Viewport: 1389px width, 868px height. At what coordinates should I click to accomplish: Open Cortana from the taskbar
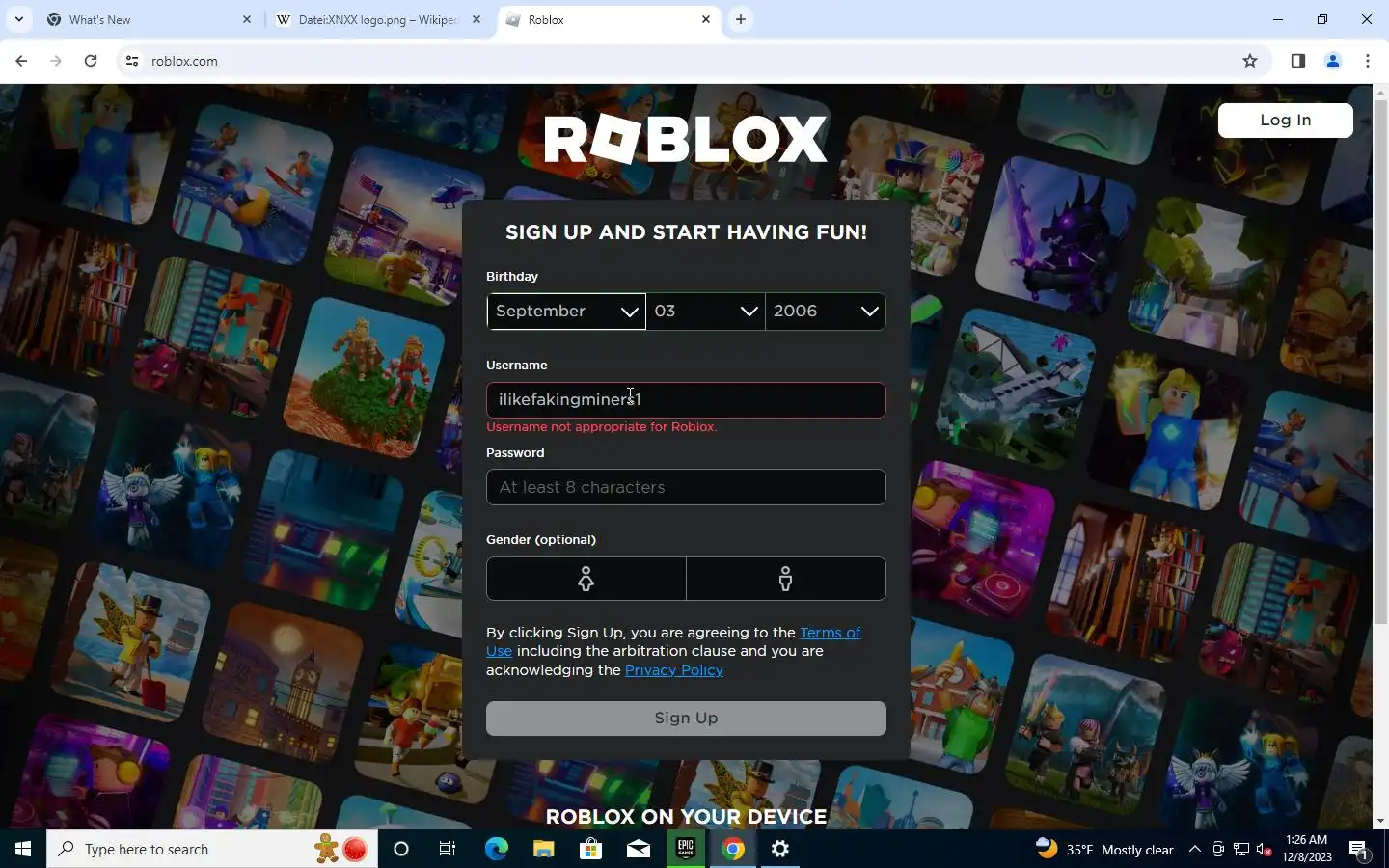click(401, 849)
